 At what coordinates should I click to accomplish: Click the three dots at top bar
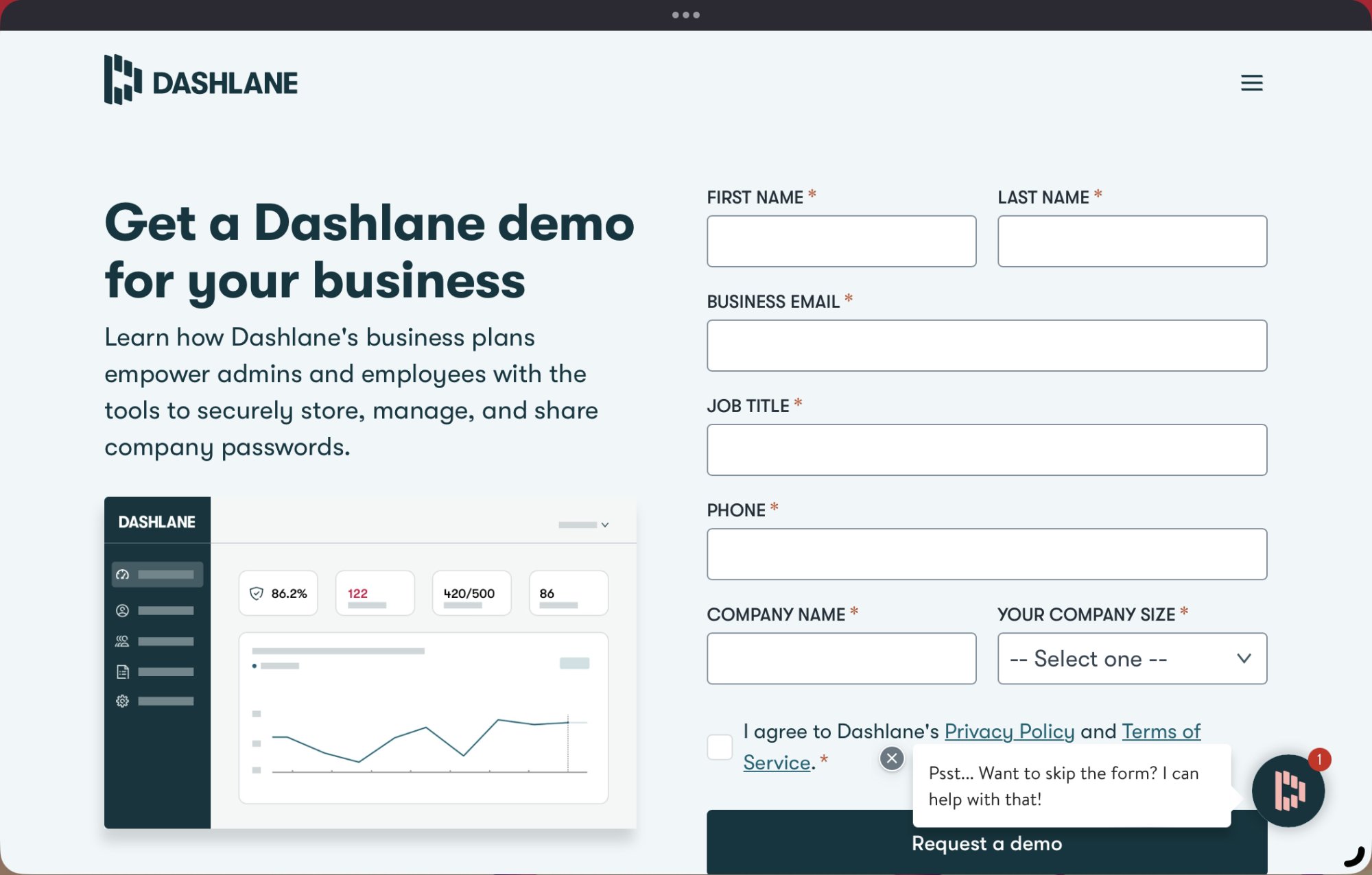coord(686,14)
